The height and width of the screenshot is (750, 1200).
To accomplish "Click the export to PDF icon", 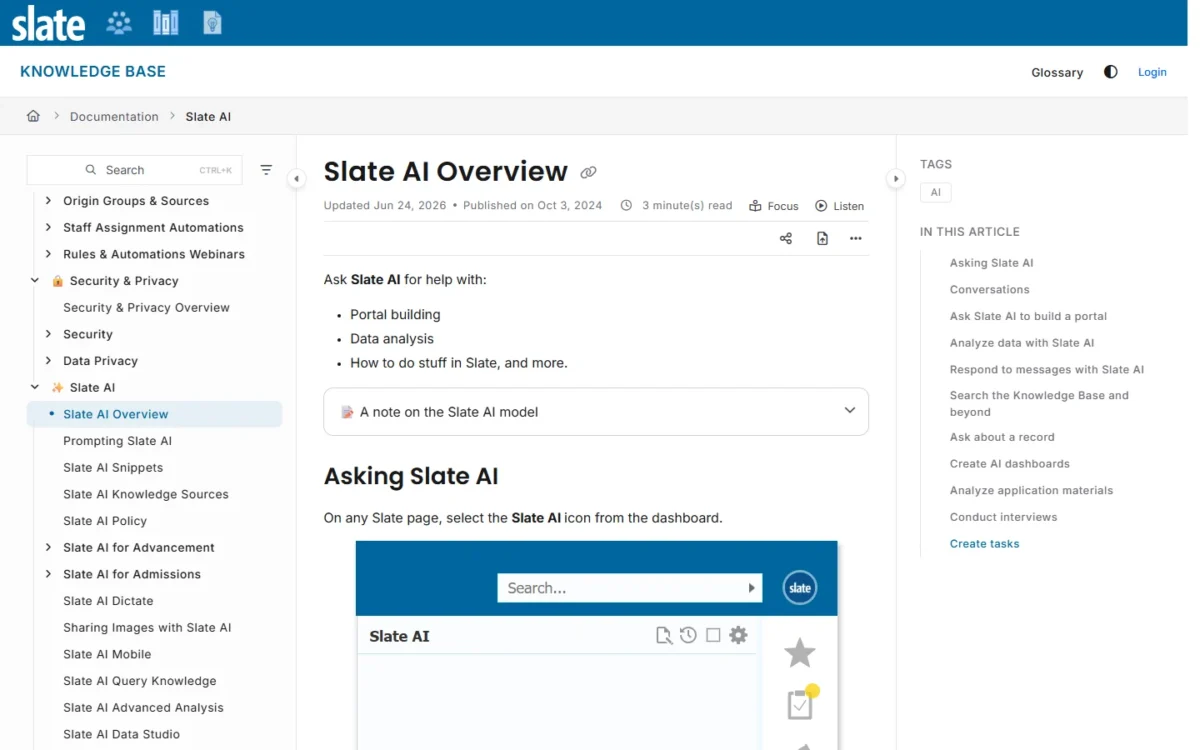I will coord(822,238).
